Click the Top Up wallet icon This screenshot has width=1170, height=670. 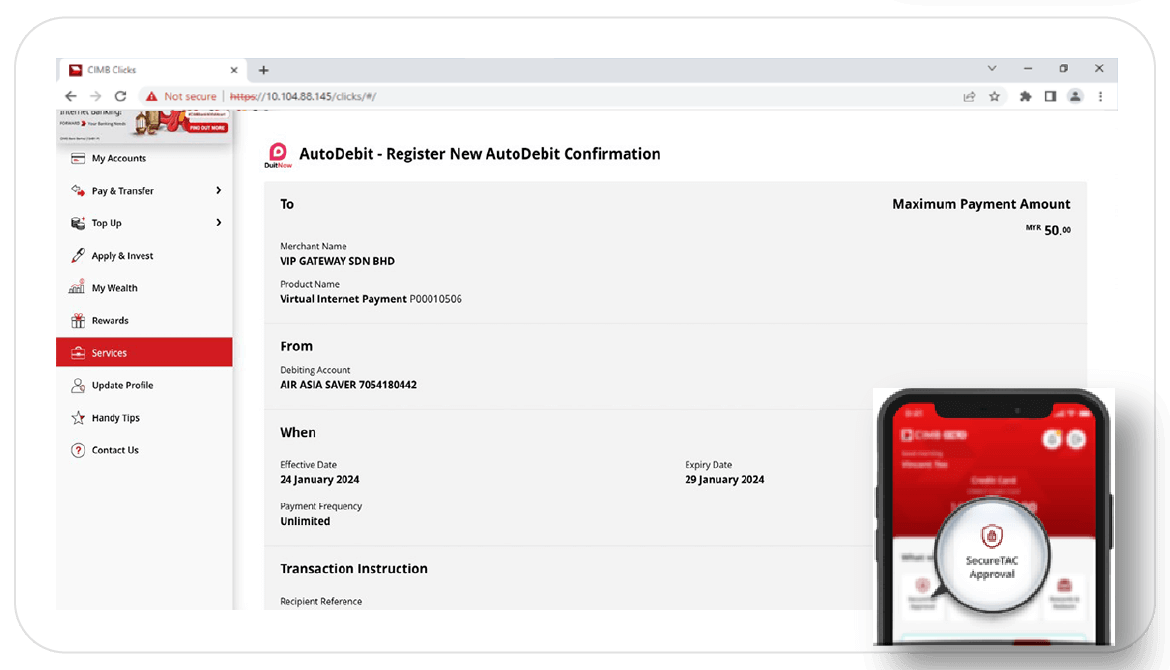click(x=77, y=223)
